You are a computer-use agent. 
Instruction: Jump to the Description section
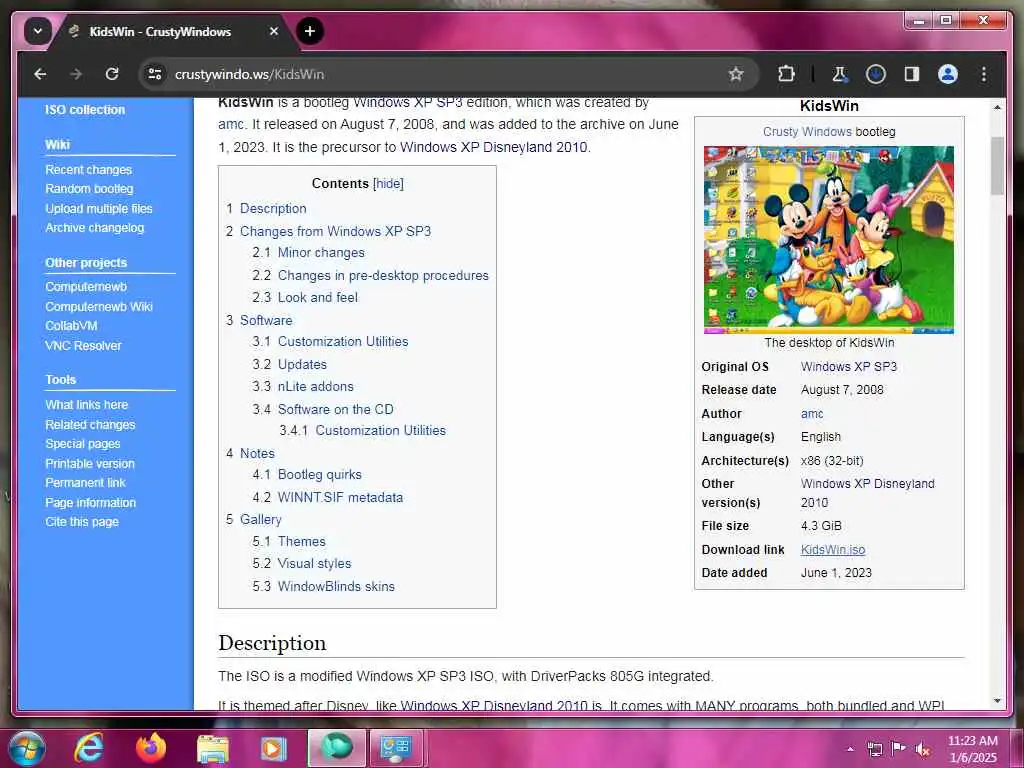tap(273, 208)
